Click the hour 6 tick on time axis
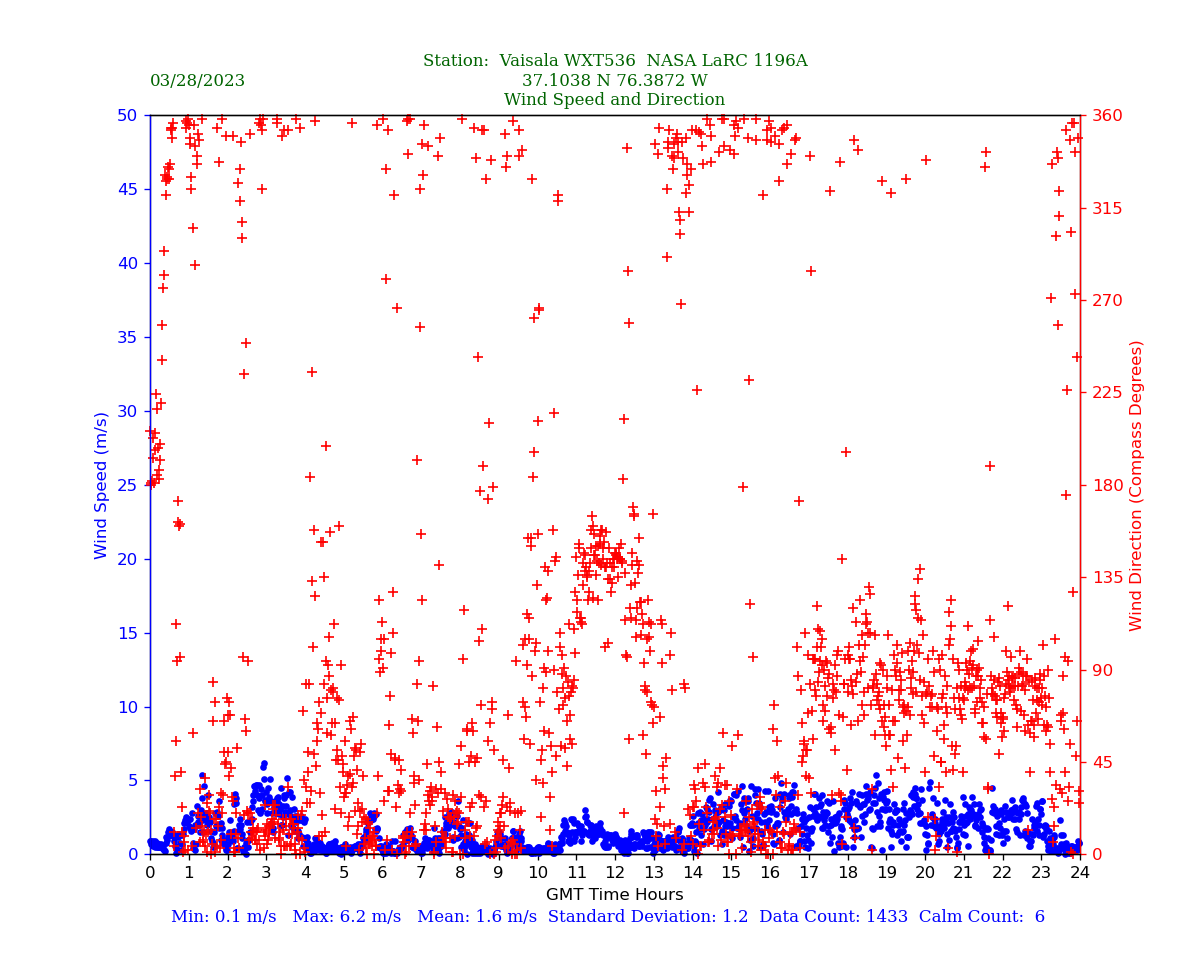The image size is (1200, 960). 383,873
